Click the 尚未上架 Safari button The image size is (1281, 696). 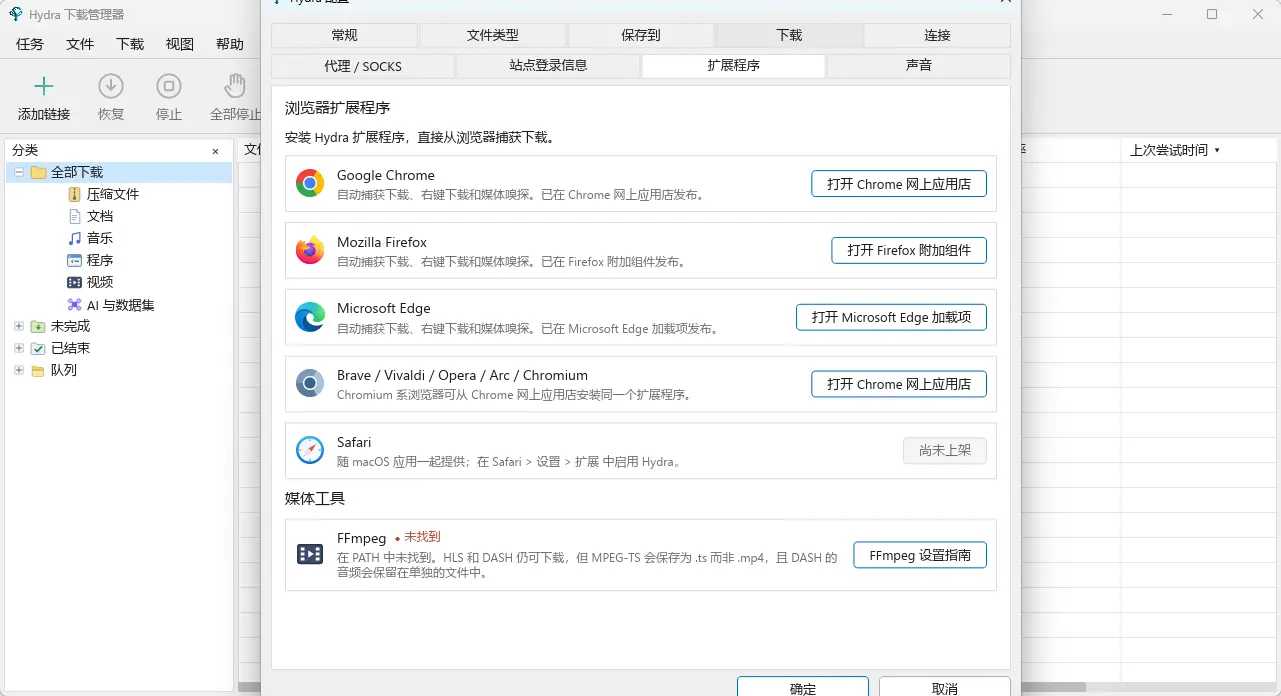click(945, 450)
